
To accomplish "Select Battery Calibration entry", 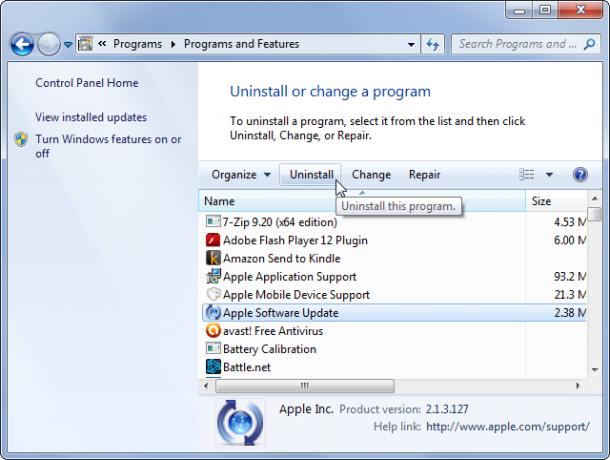I will tap(394, 349).
